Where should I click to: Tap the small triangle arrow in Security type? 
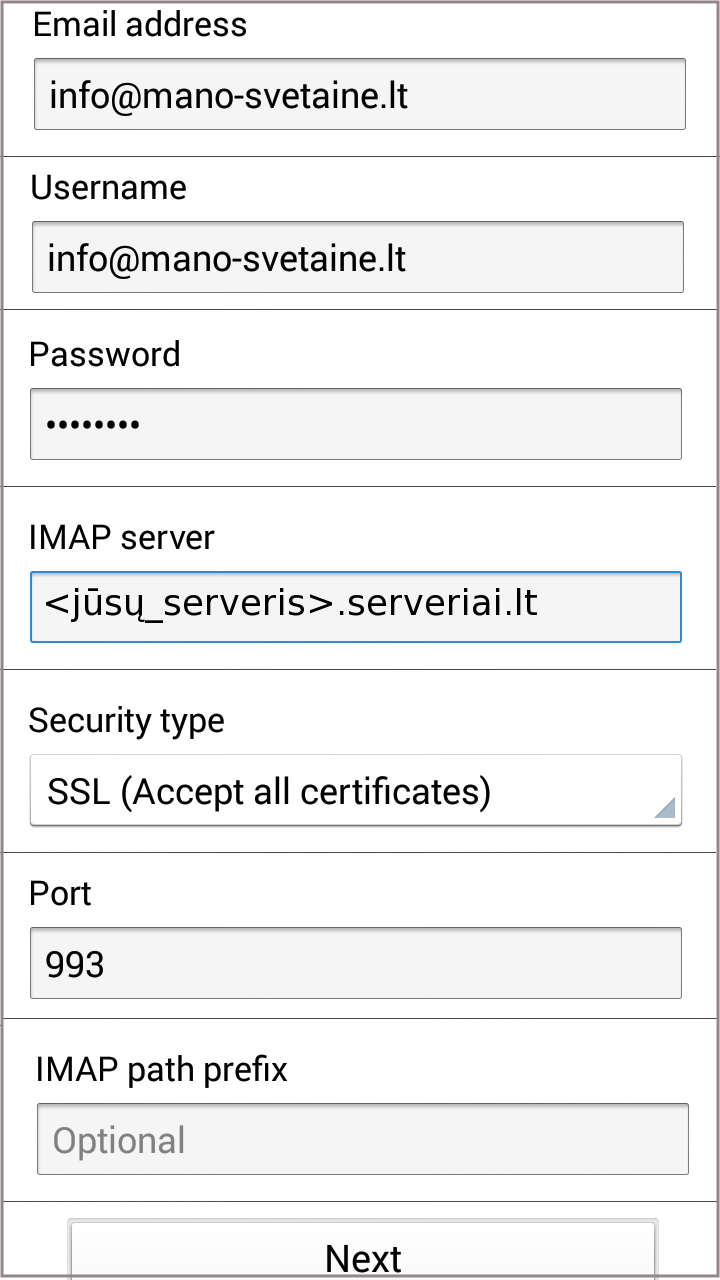point(664,808)
